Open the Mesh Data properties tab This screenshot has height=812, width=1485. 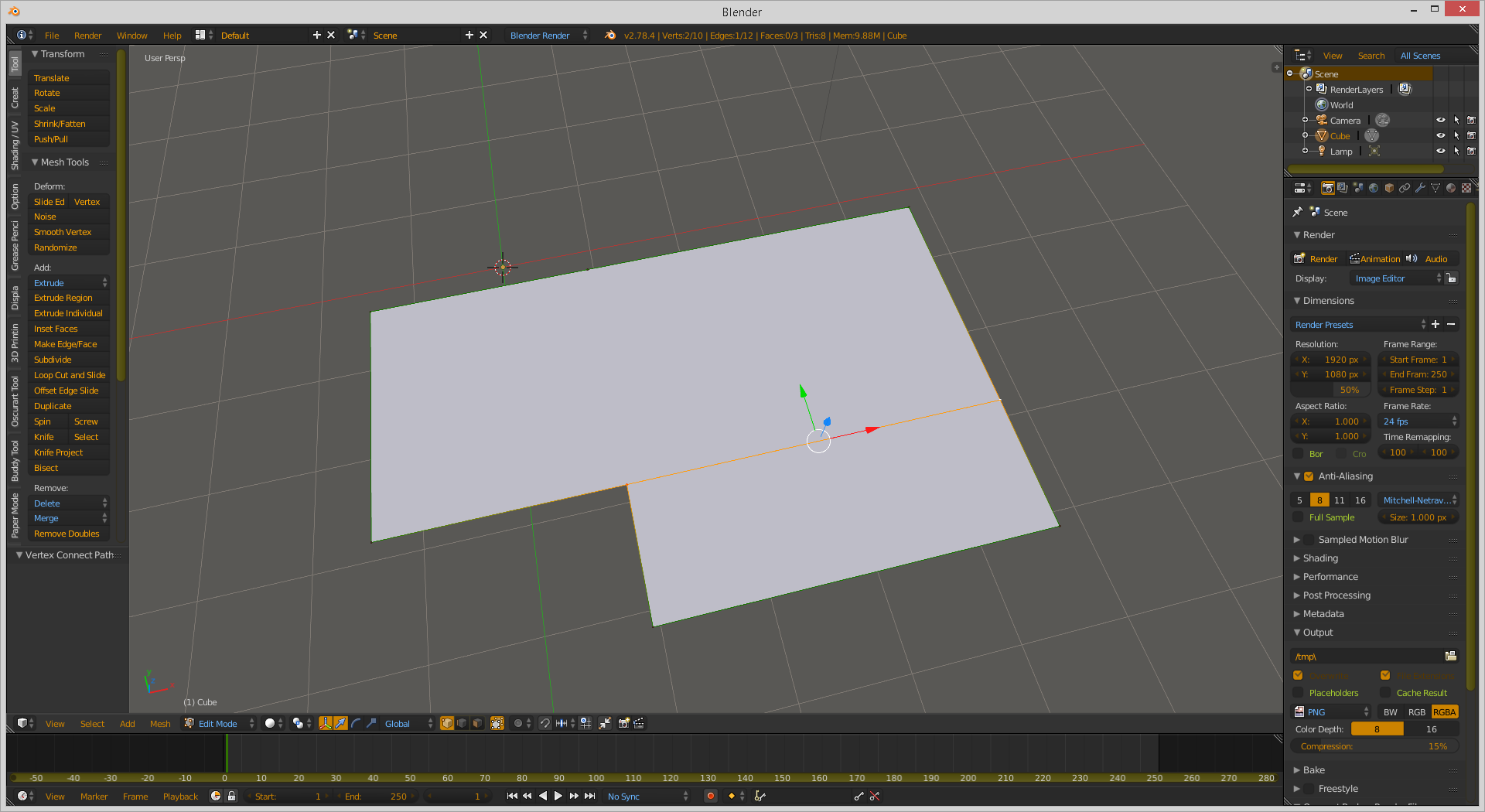point(1435,188)
